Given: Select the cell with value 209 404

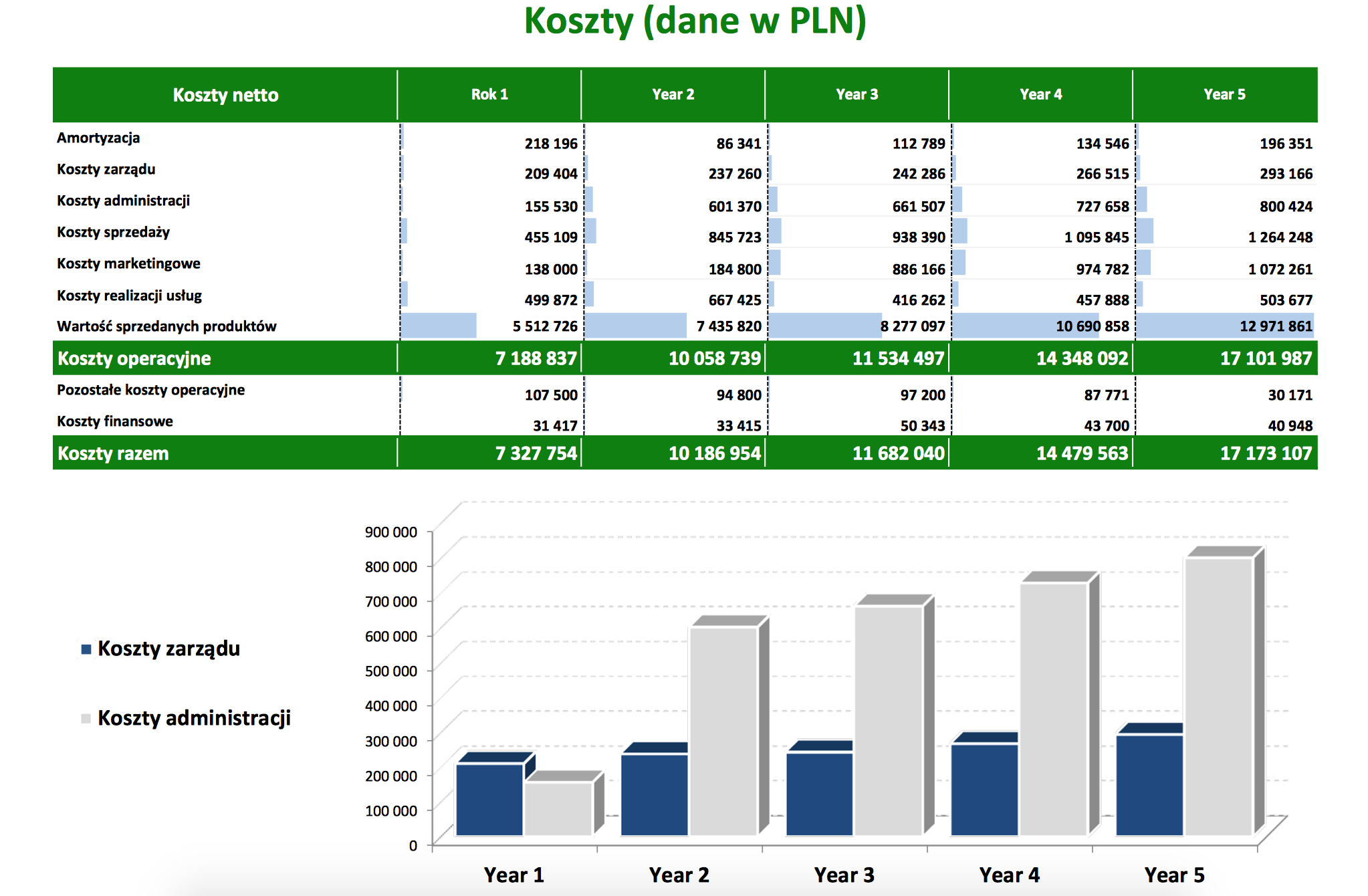Looking at the screenshot, I should [551, 174].
